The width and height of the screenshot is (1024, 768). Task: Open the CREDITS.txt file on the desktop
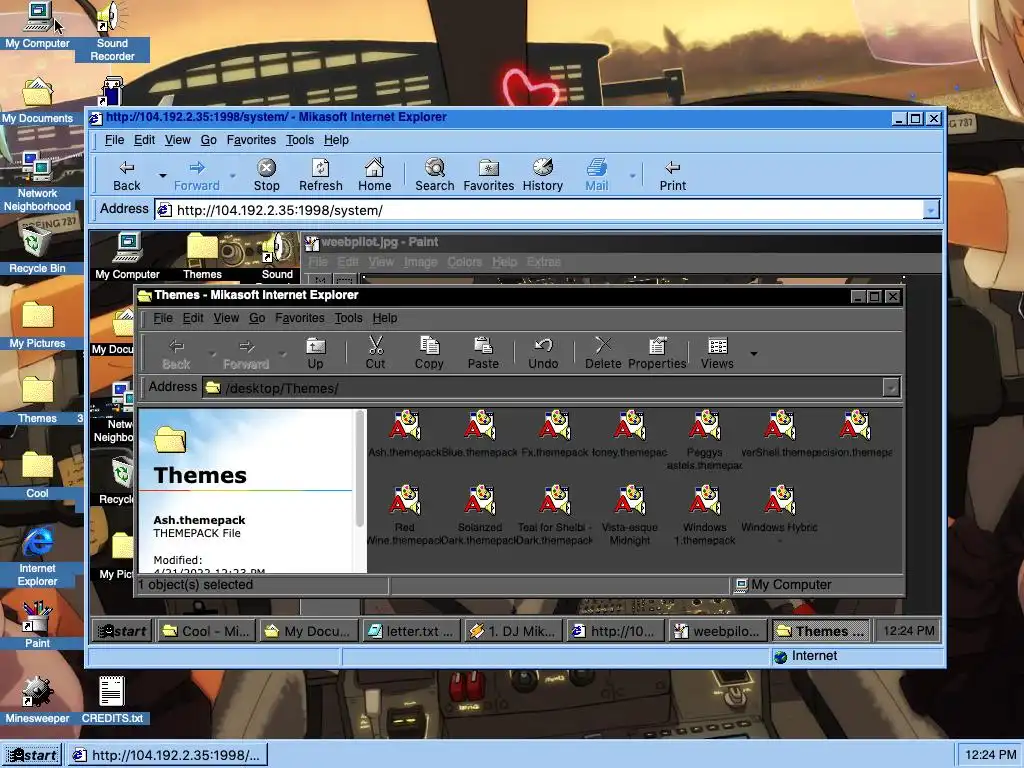tap(112, 699)
